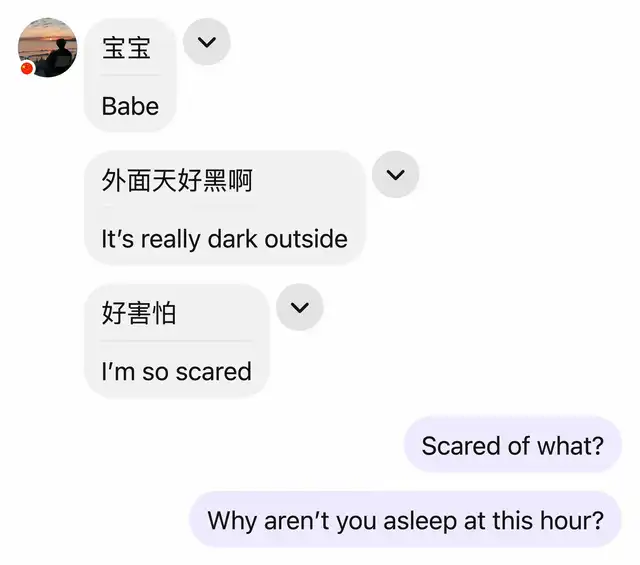Viewport: 640px width, 565px height.
Task: Select the translation 'It's really dark outside'
Action: coord(224,239)
